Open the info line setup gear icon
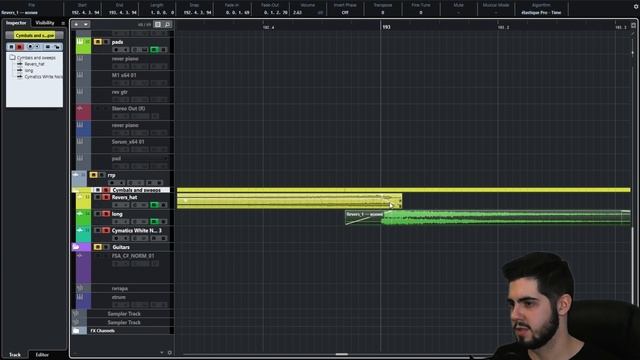This screenshot has width=640, height=360. click(636, 7)
